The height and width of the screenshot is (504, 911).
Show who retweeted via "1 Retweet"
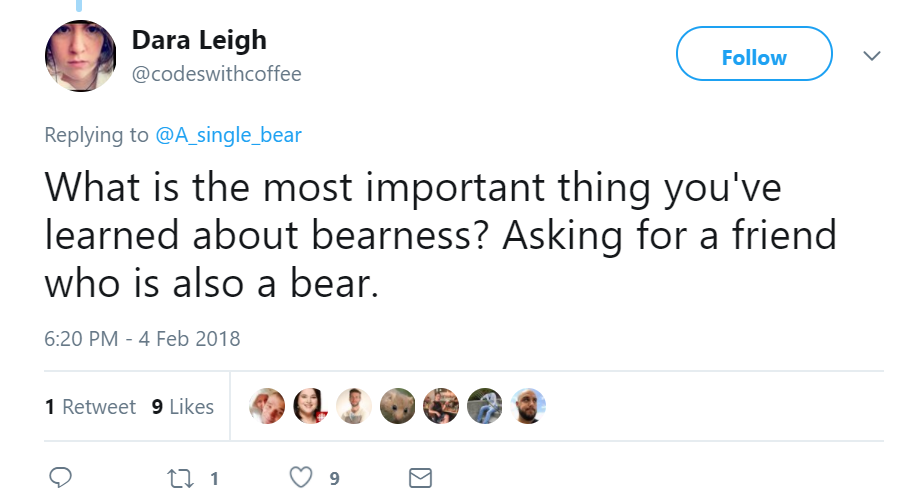[90, 407]
